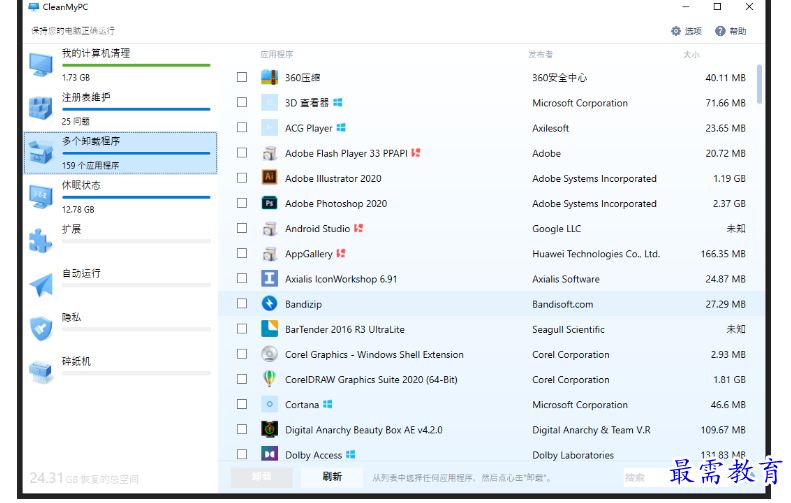Sort the list by 大小 column header
Viewport: 791px width, 503px height.
point(691,54)
